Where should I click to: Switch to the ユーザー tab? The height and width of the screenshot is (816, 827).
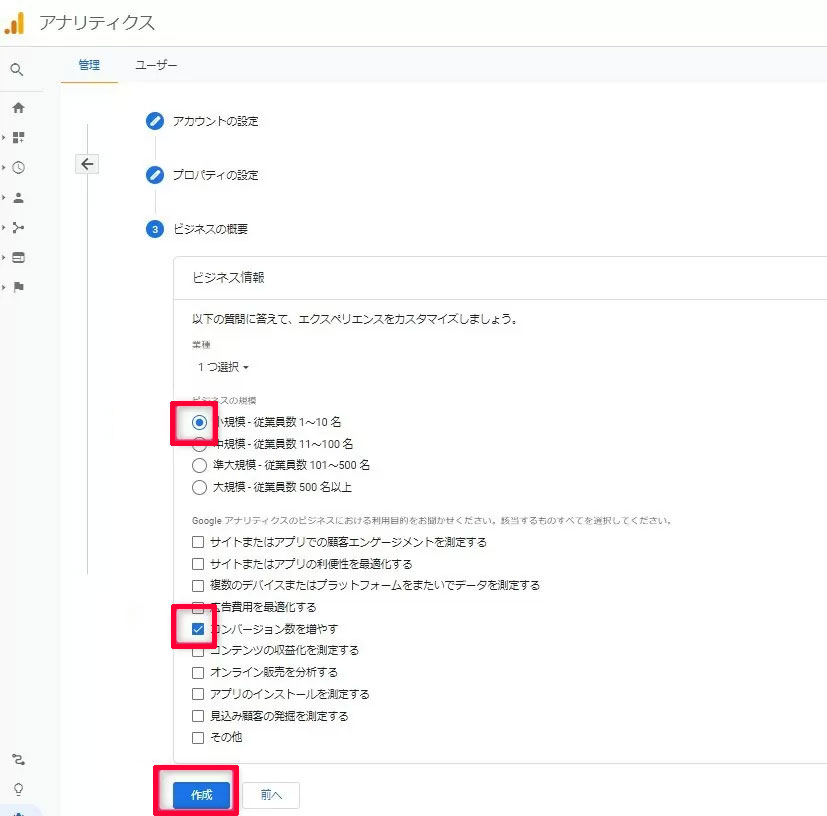point(156,65)
